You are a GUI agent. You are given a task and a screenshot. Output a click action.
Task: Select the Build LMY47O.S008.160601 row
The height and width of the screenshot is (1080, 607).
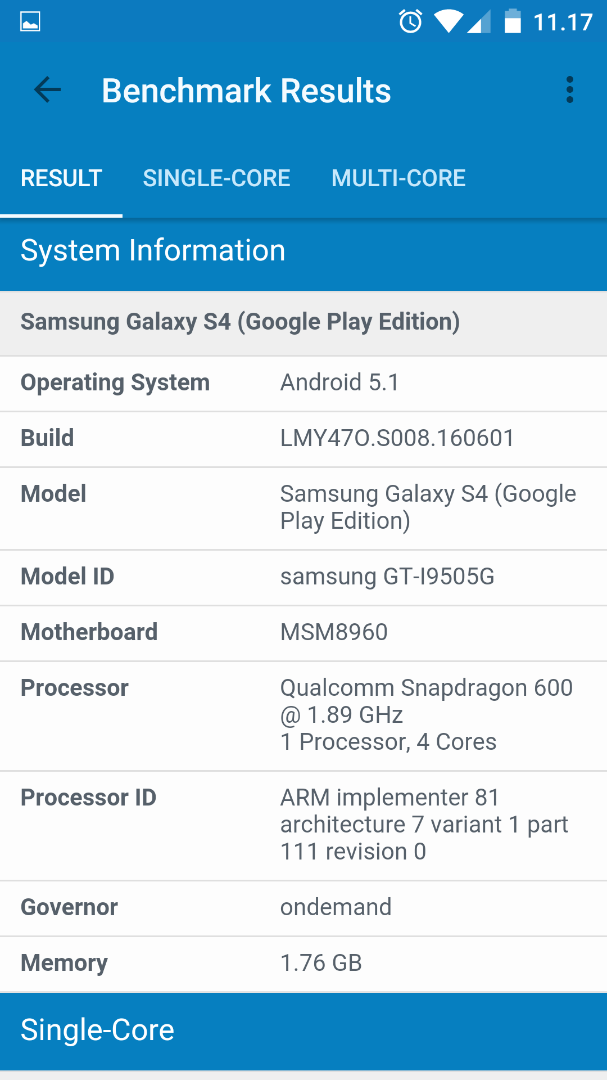[x=303, y=439]
